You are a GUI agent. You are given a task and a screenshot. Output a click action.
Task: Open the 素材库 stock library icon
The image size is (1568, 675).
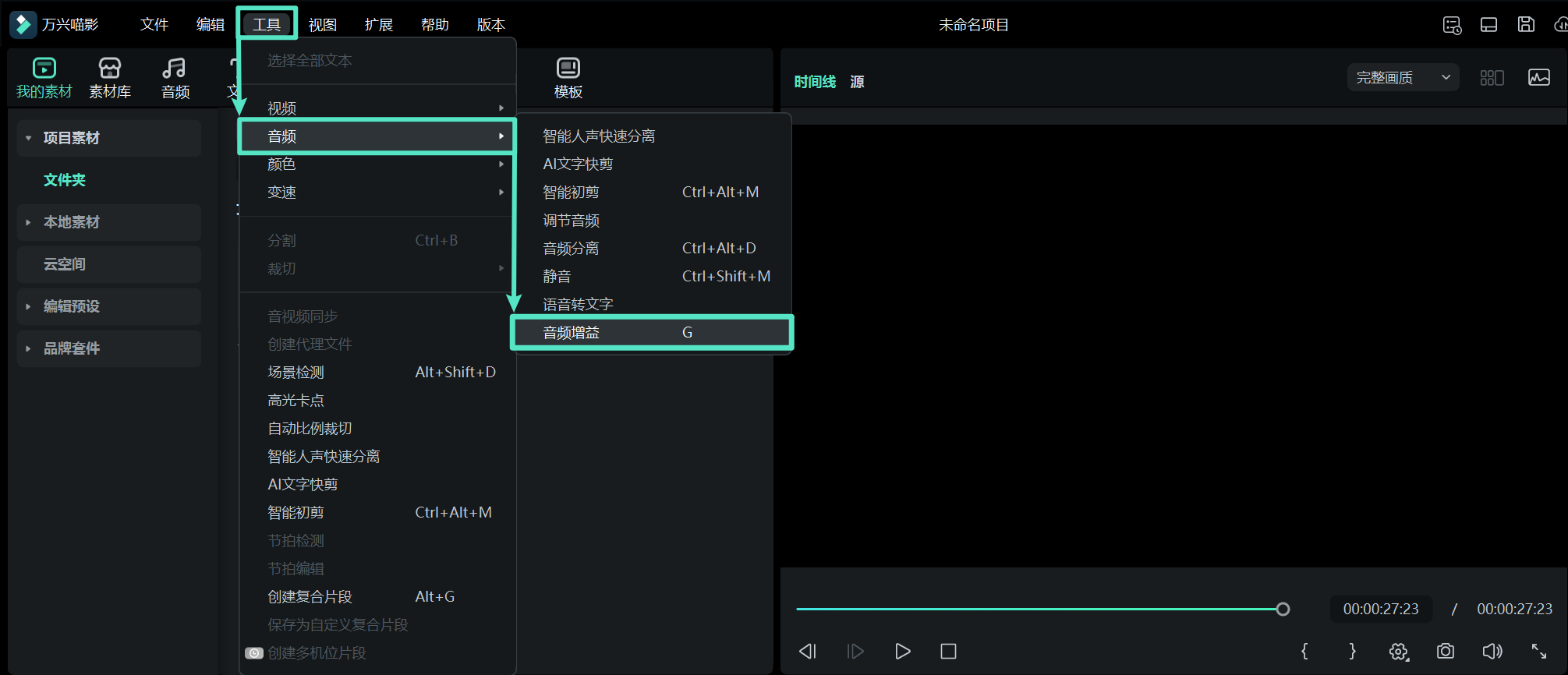pyautogui.click(x=110, y=68)
